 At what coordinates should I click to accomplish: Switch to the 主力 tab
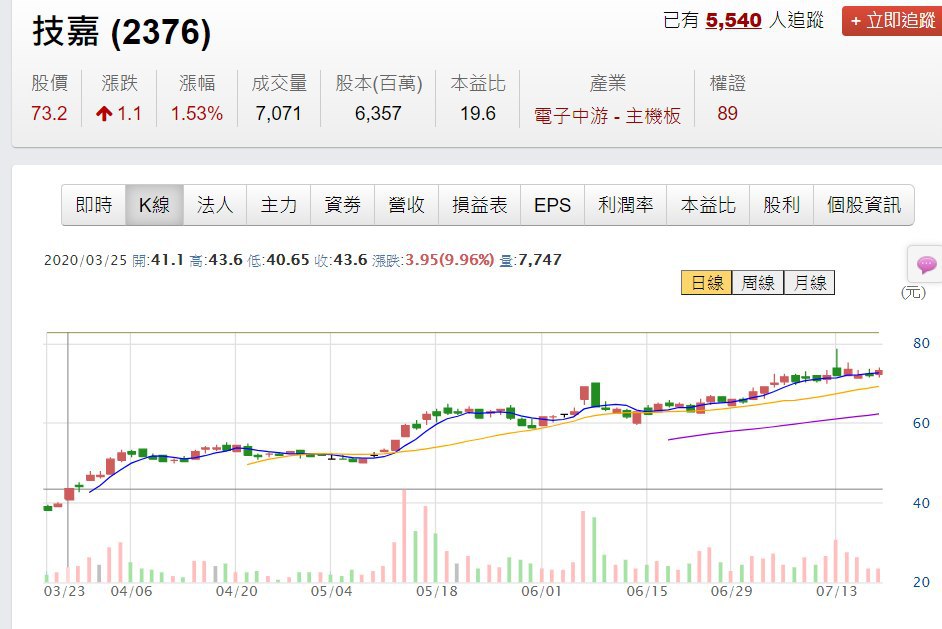pyautogui.click(x=279, y=205)
